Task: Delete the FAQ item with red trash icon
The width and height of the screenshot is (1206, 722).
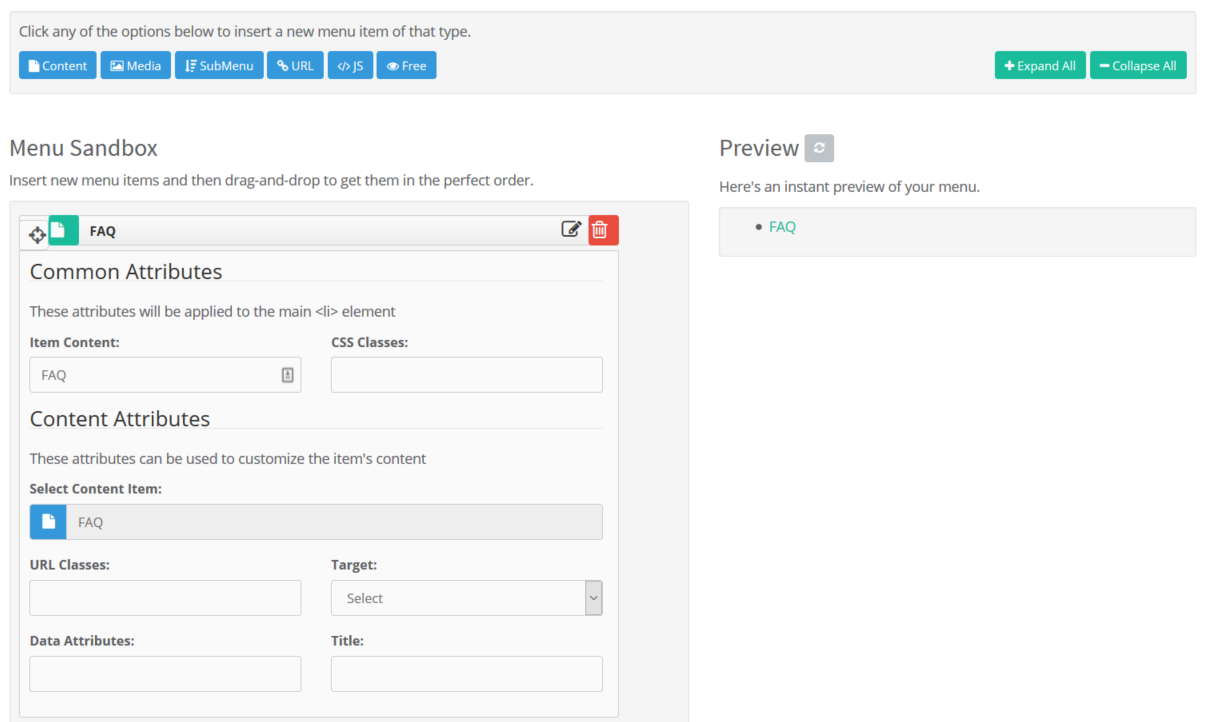Action: [x=603, y=230]
